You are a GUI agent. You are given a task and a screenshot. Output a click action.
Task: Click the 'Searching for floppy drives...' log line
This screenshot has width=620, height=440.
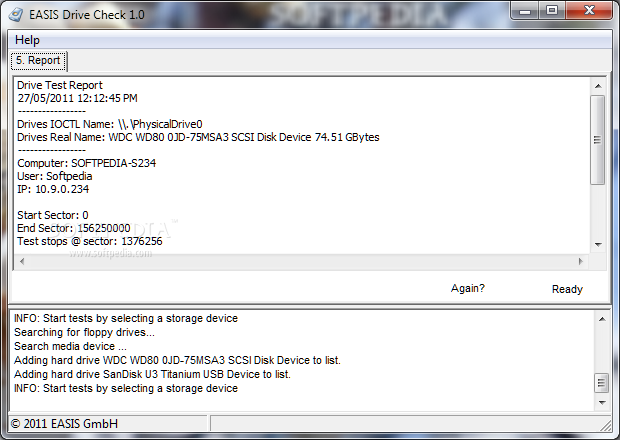tap(84, 332)
